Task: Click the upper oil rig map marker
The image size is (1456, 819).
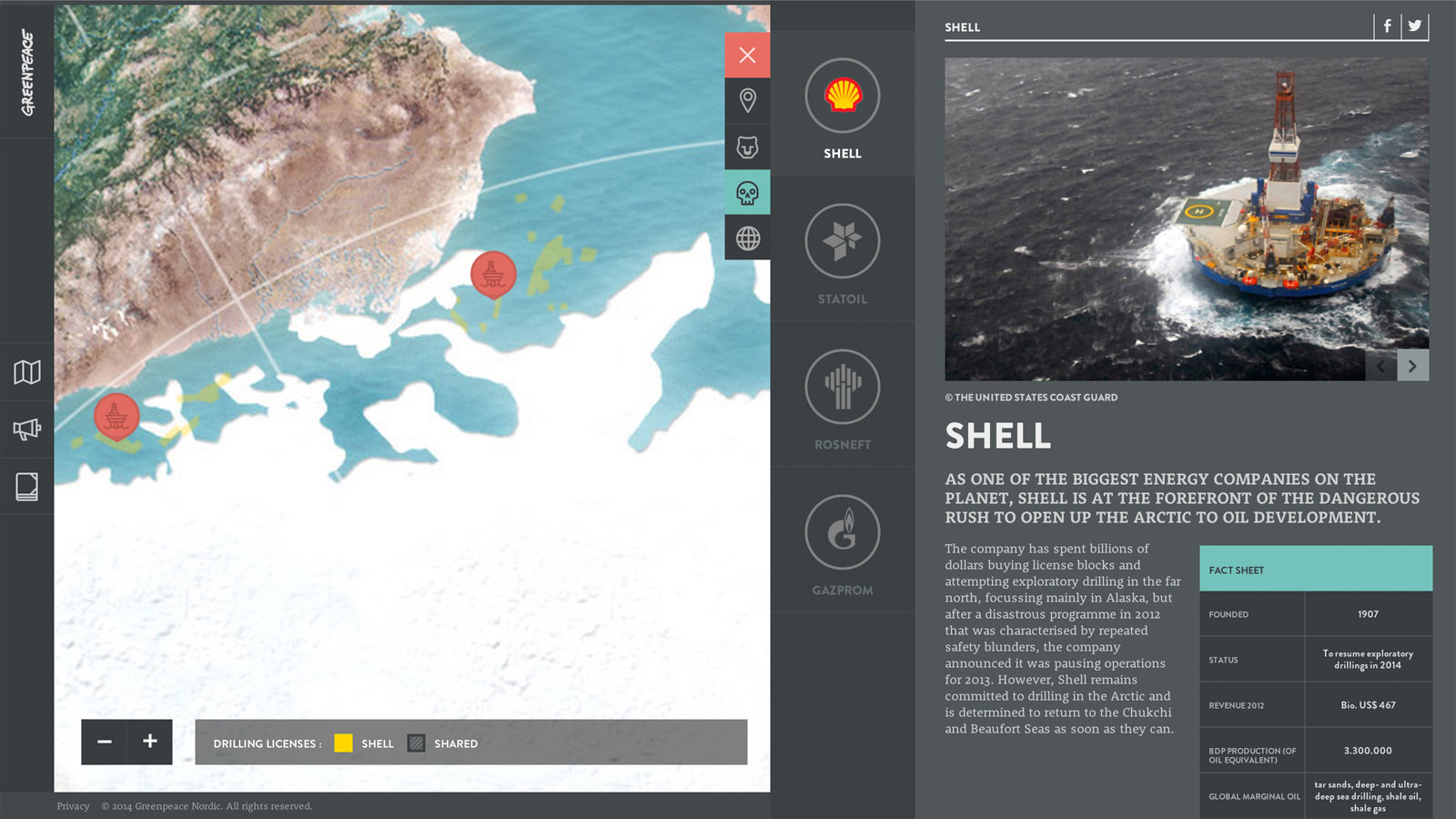Action: click(x=493, y=274)
